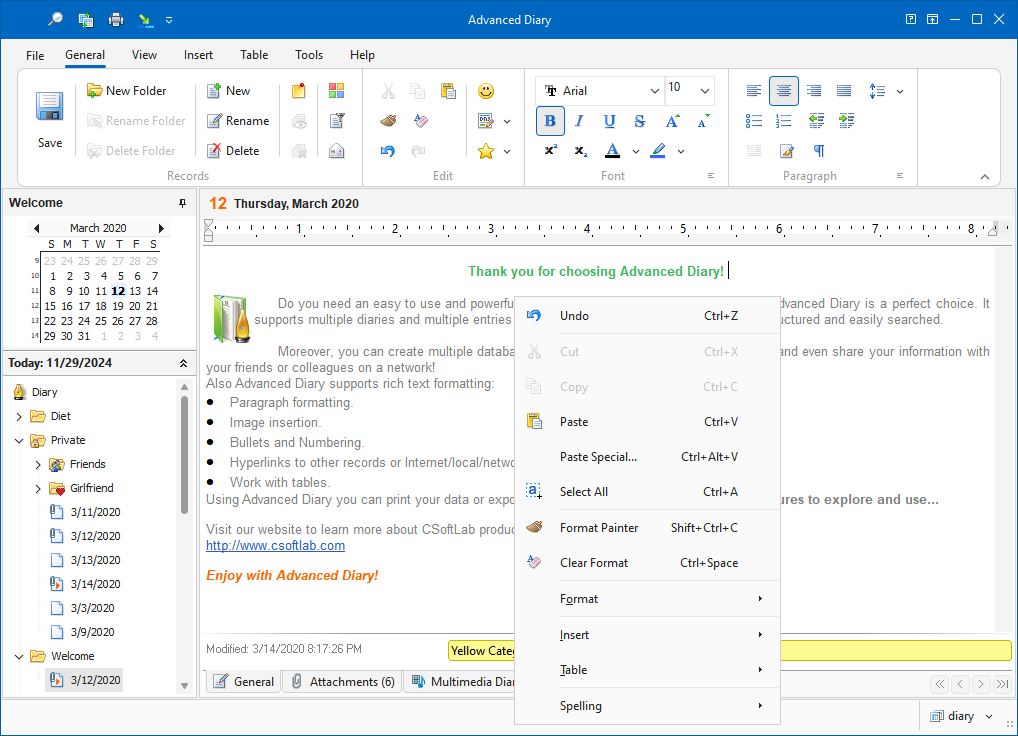The height and width of the screenshot is (736, 1018).
Task: Collapse the Today panel with double chevron
Action: coord(183,363)
